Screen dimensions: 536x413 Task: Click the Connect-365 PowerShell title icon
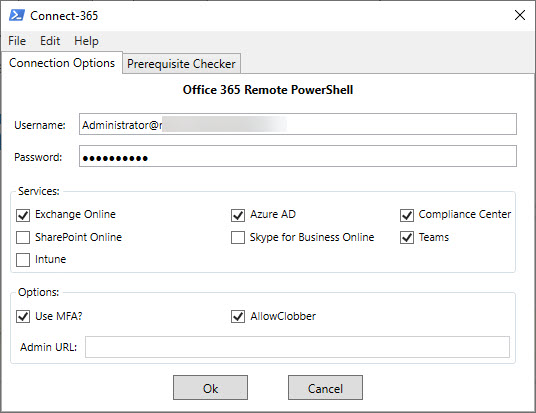click(16, 15)
